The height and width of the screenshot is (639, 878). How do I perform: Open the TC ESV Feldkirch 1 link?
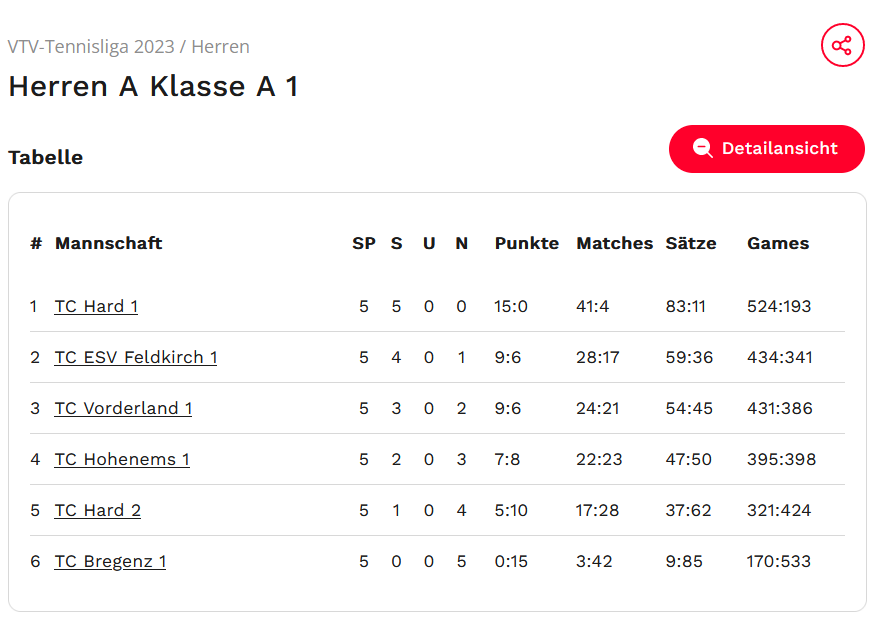pos(136,357)
